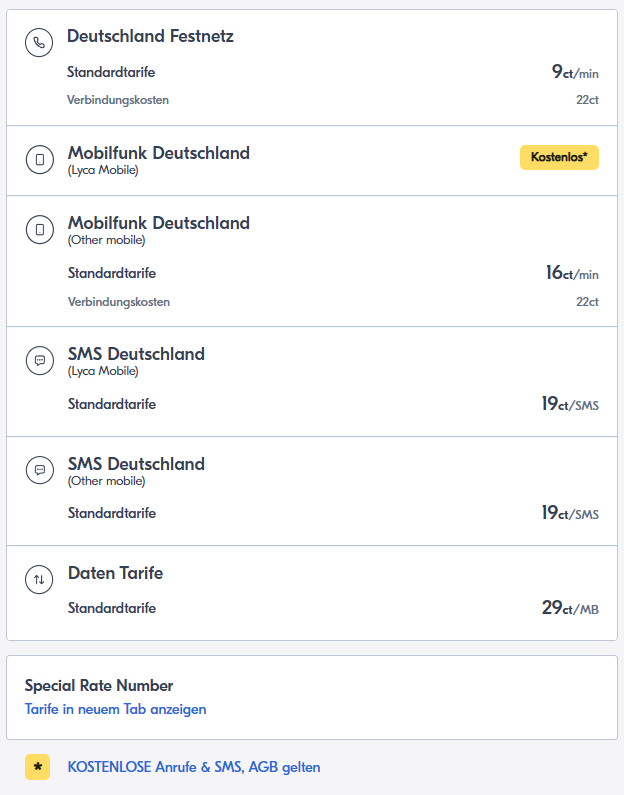This screenshot has height=795, width=624.
Task: Open KOSTENLOSE Anrufe & SMS, AGB gelten link
Action: tap(194, 767)
